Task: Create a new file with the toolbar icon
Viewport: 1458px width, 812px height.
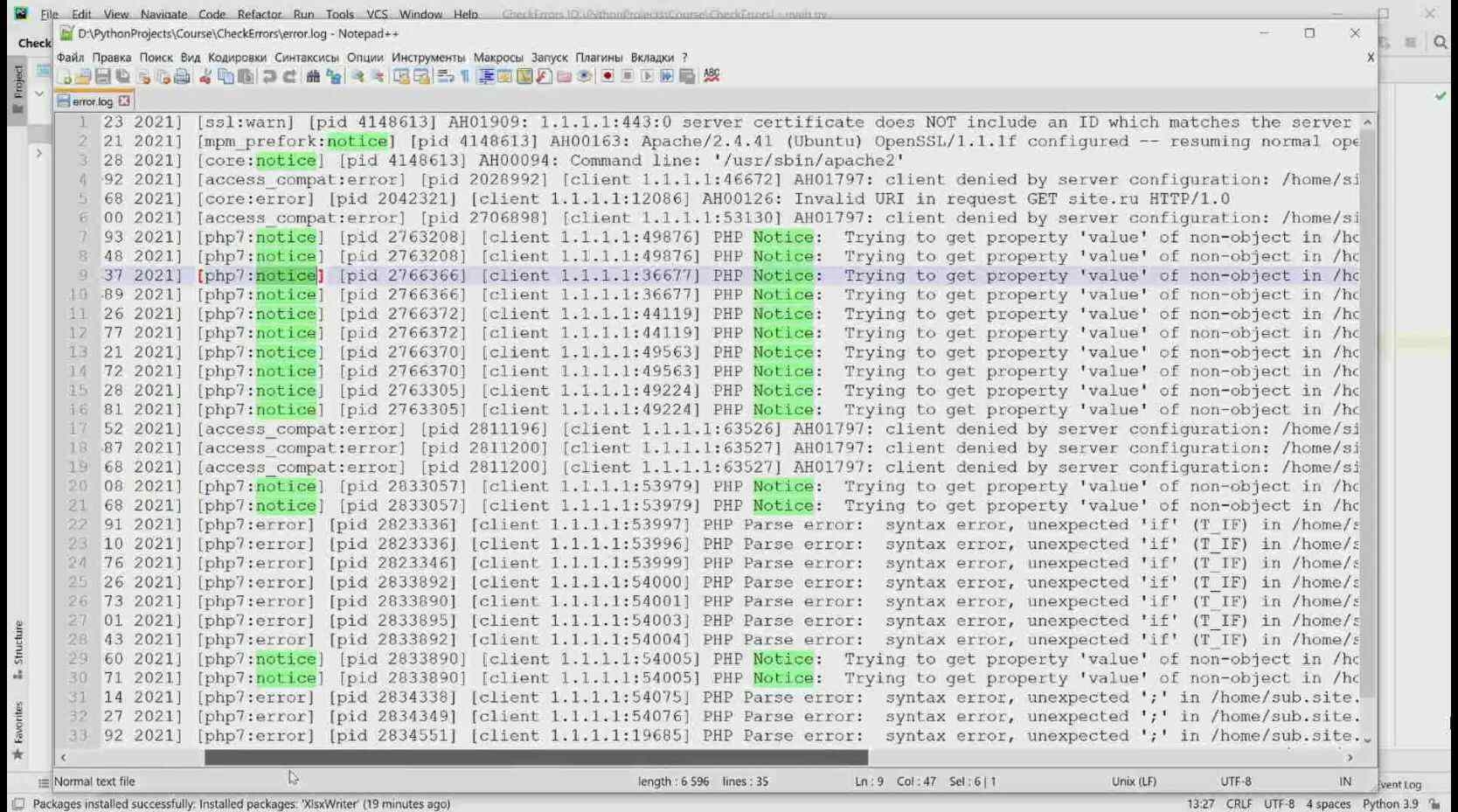Action: [x=64, y=76]
